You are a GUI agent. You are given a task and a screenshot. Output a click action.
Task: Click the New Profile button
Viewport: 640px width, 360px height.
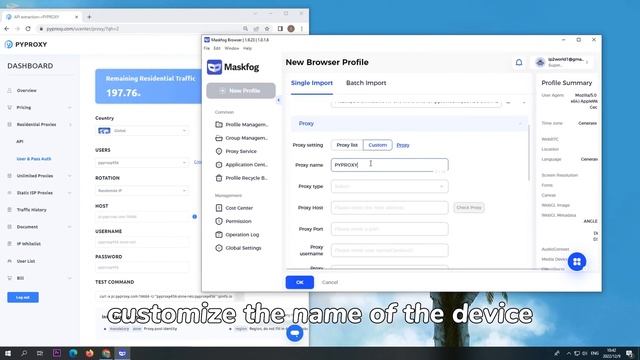[241, 91]
